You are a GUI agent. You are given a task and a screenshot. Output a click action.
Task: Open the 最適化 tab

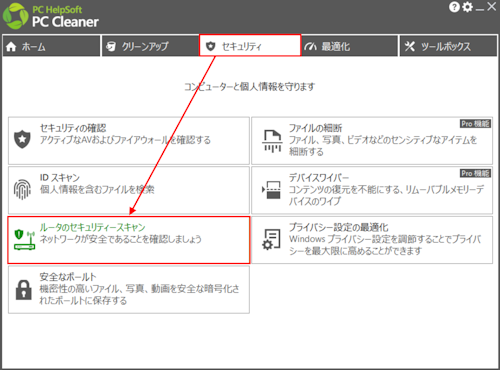[x=350, y=46]
